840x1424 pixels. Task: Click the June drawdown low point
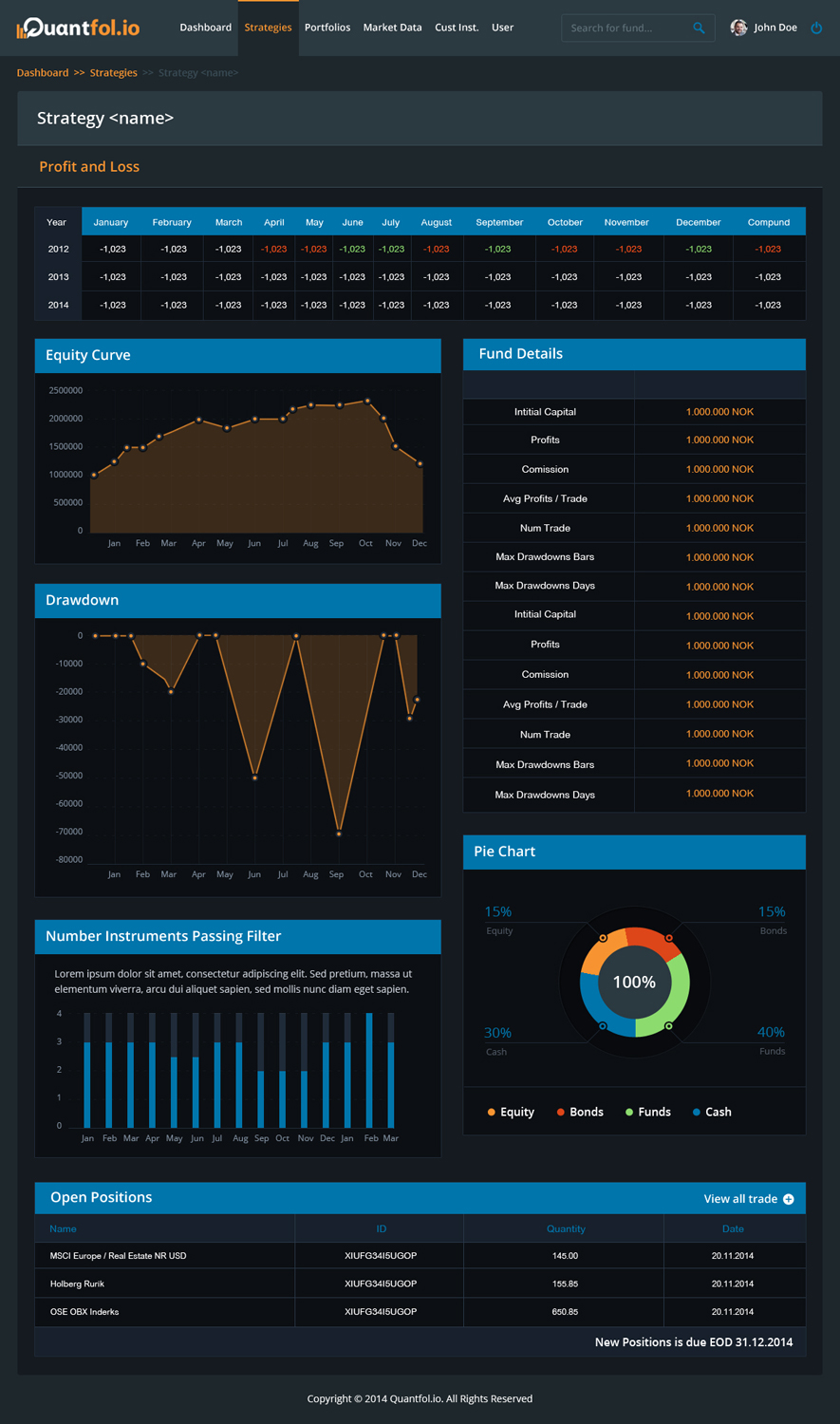click(254, 778)
